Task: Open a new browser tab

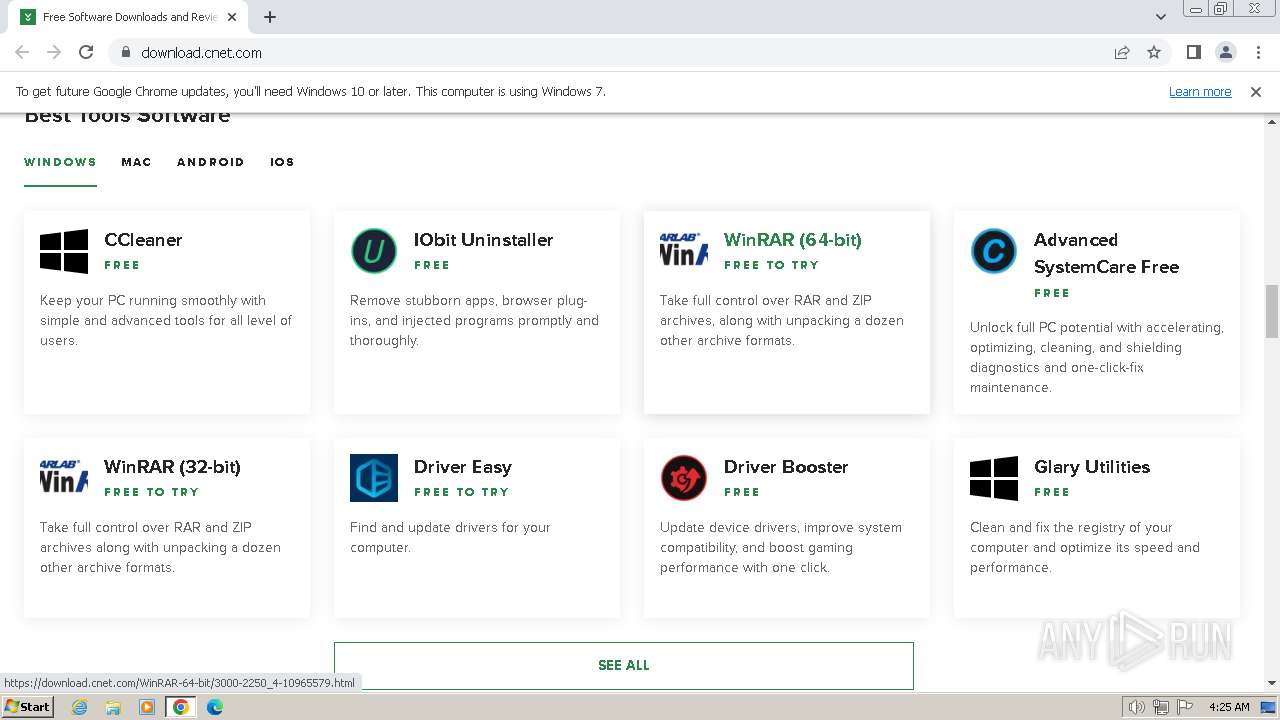Action: point(270,17)
